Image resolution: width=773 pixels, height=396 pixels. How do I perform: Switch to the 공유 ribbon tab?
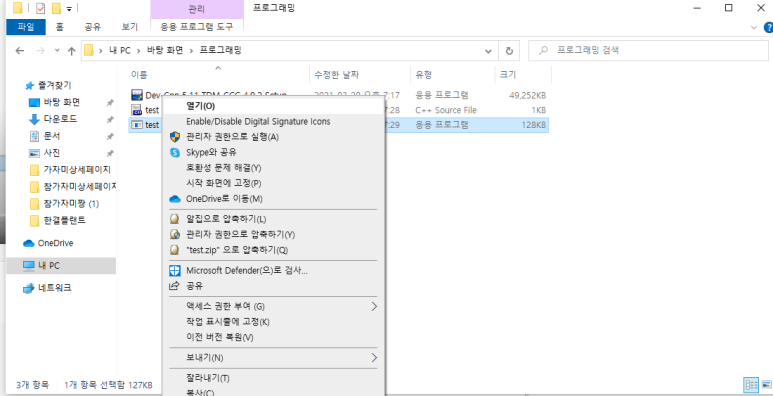[x=93, y=27]
